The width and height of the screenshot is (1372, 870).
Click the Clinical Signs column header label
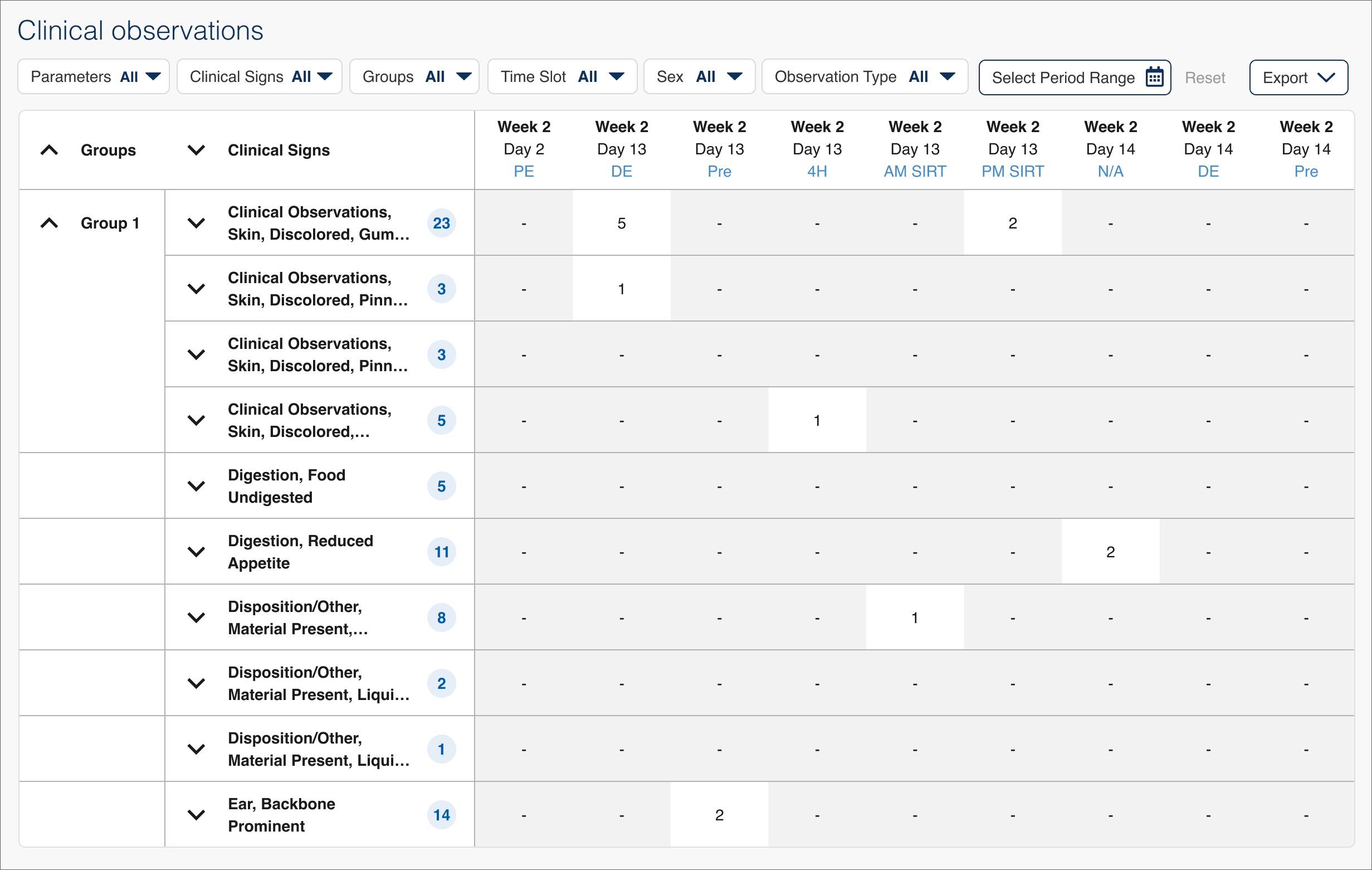coord(279,150)
